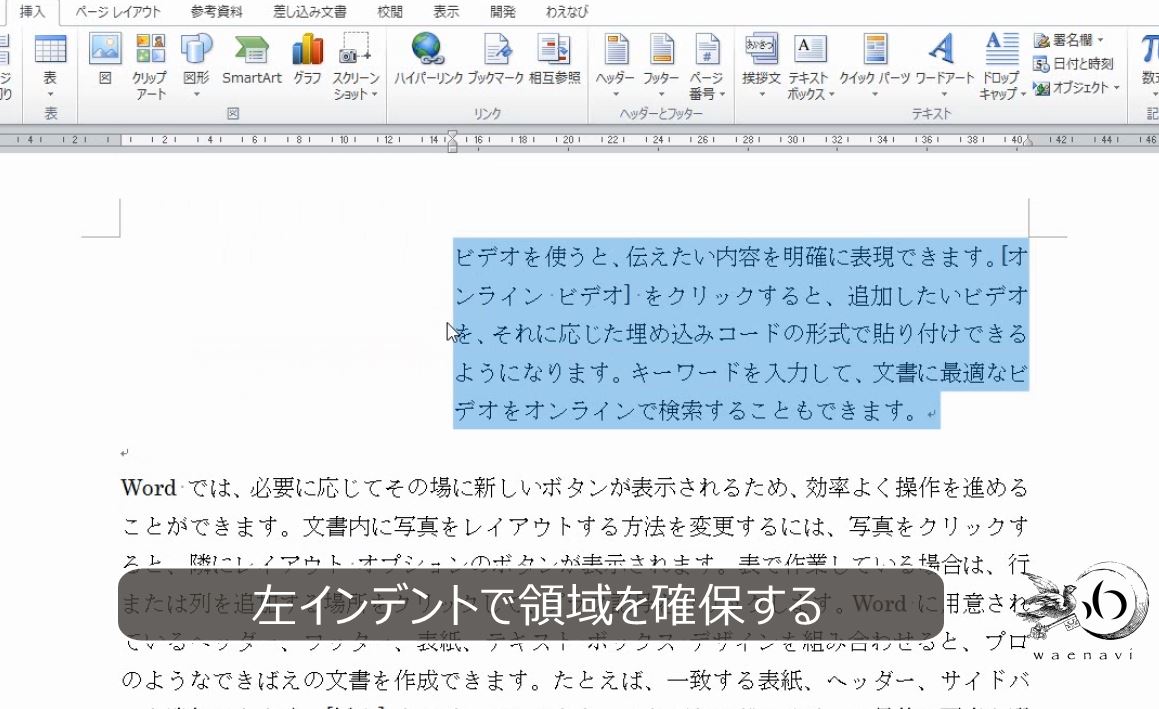Switch to the 表示 (View) tab
The width and height of the screenshot is (1159, 709).
coord(446,12)
